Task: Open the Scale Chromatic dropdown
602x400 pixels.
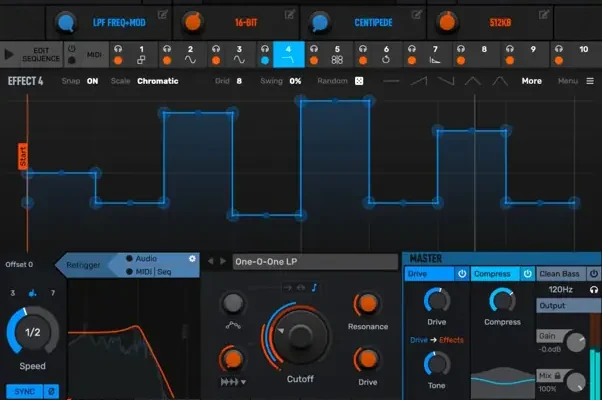Action: tap(157, 81)
